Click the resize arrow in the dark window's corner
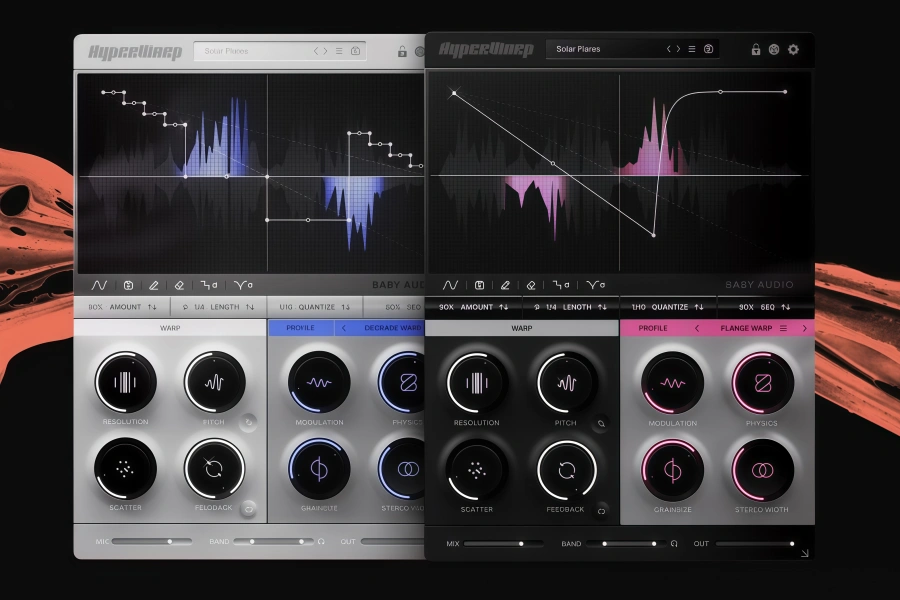Viewport: 900px width, 600px height. (805, 553)
